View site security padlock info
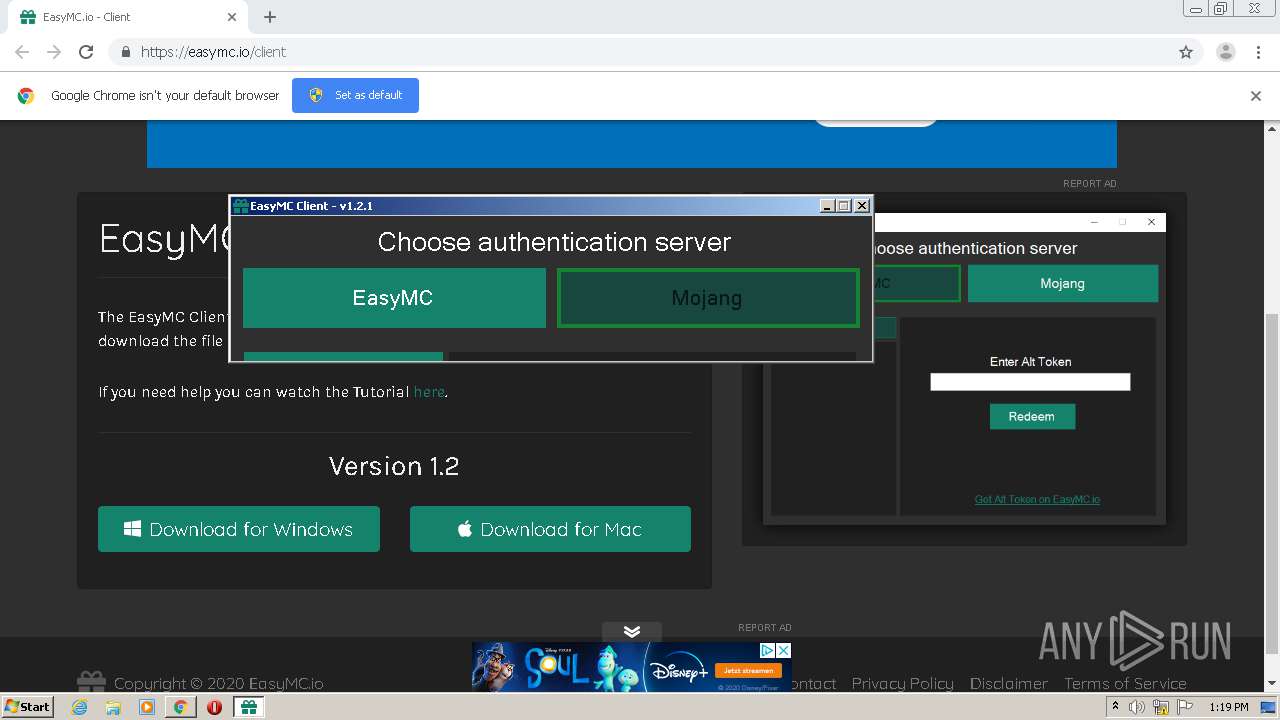Image resolution: width=1280 pixels, height=720 pixels. coord(125,52)
